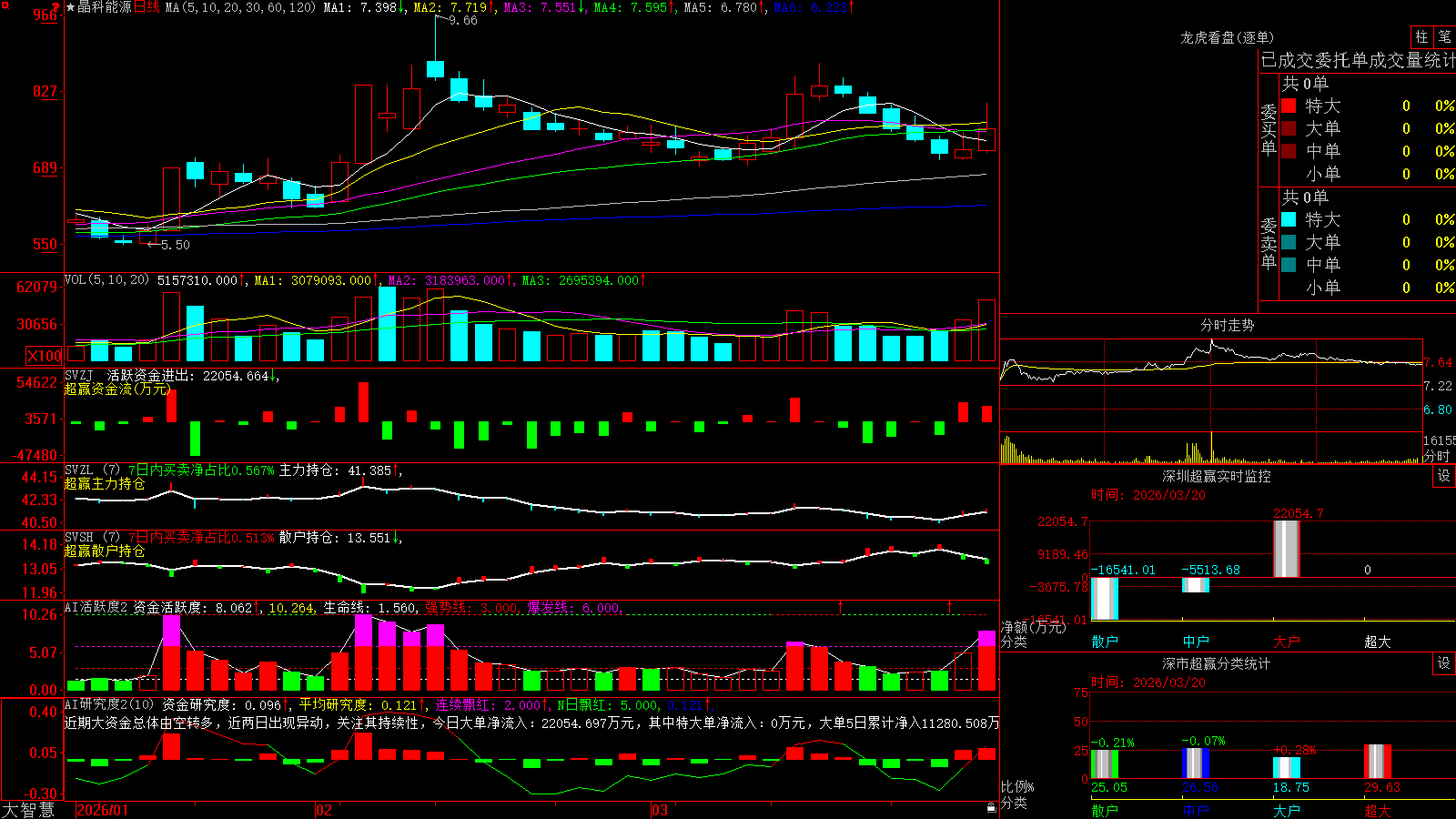Click the small red icon beside the 晶科能源 star
The image size is (1456, 819).
click(x=57, y=5)
